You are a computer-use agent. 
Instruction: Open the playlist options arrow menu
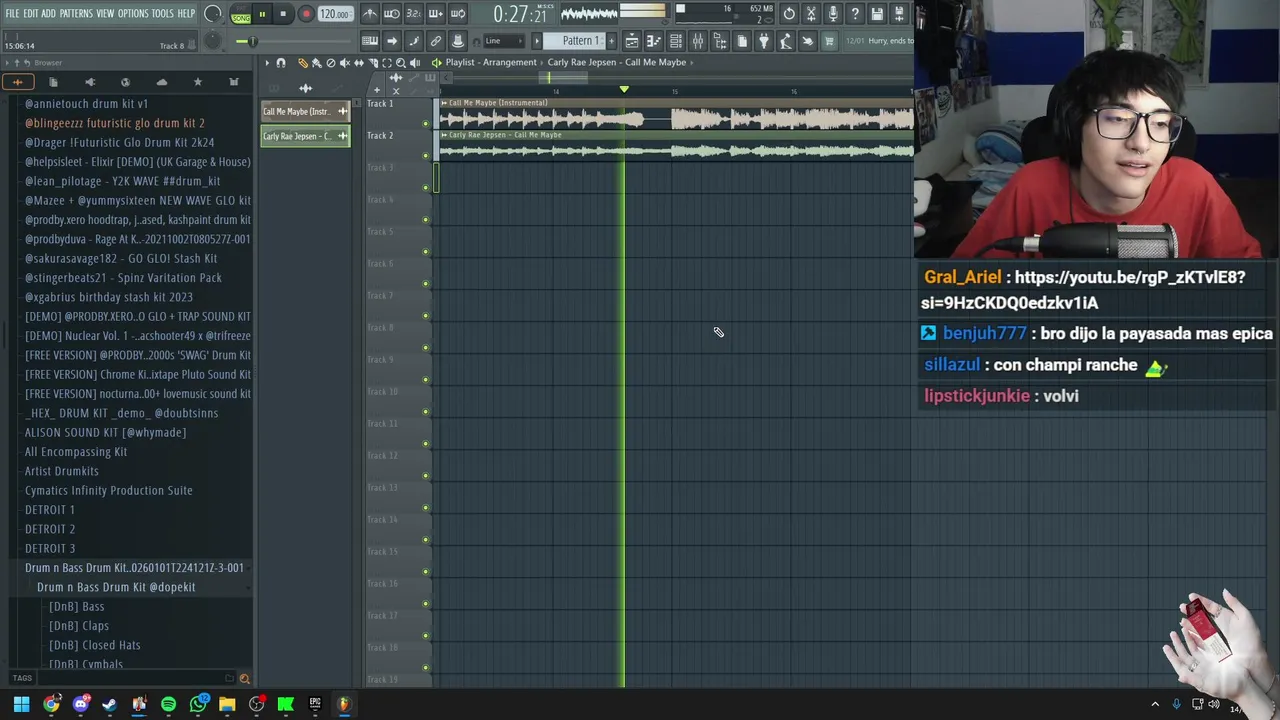[267, 63]
